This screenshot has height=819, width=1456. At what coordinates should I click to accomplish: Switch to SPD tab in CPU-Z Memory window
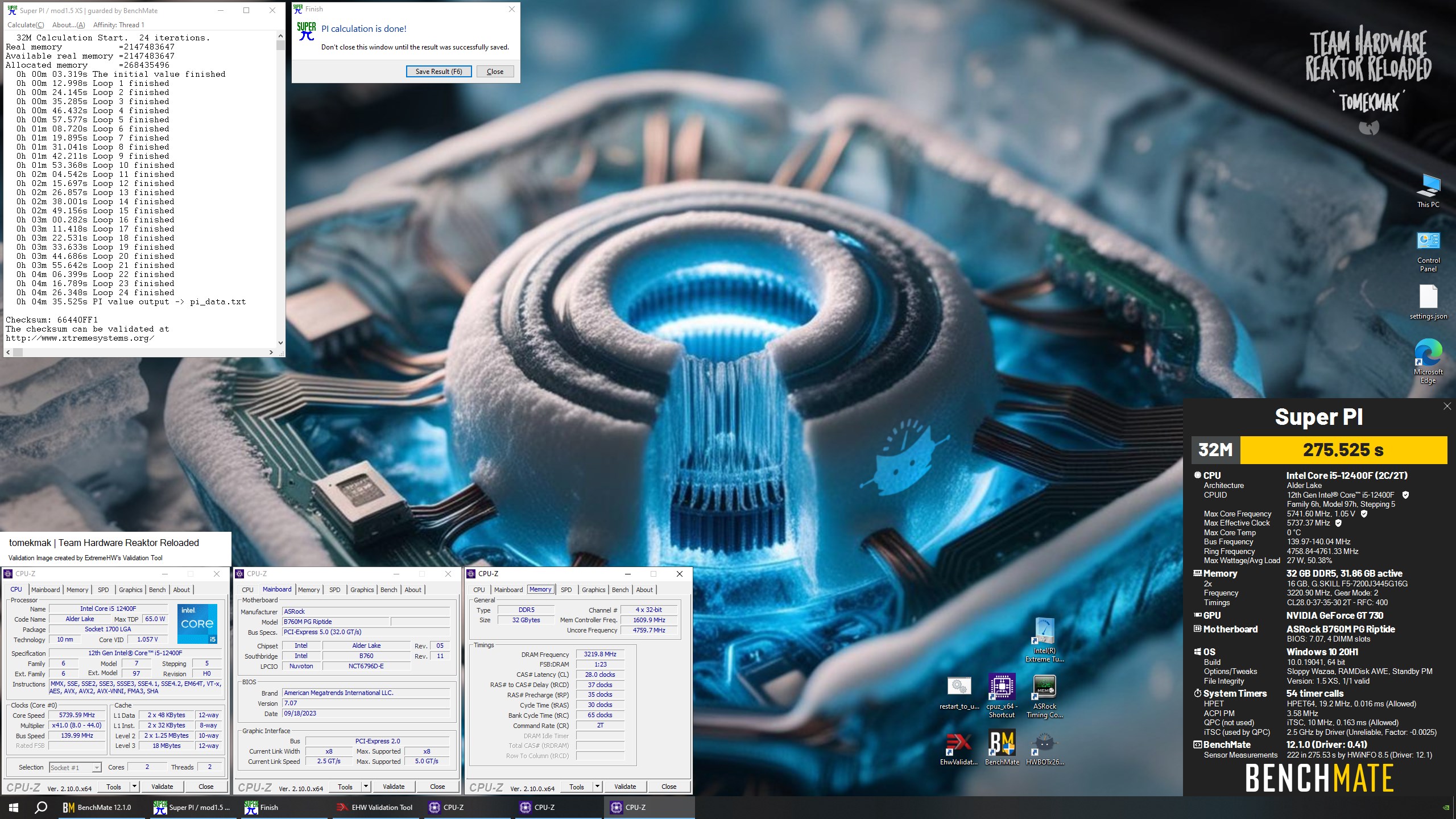coord(566,590)
